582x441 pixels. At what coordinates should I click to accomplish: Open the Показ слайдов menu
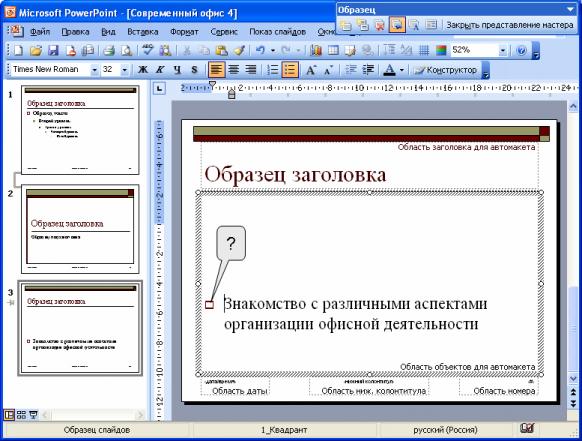tap(277, 32)
